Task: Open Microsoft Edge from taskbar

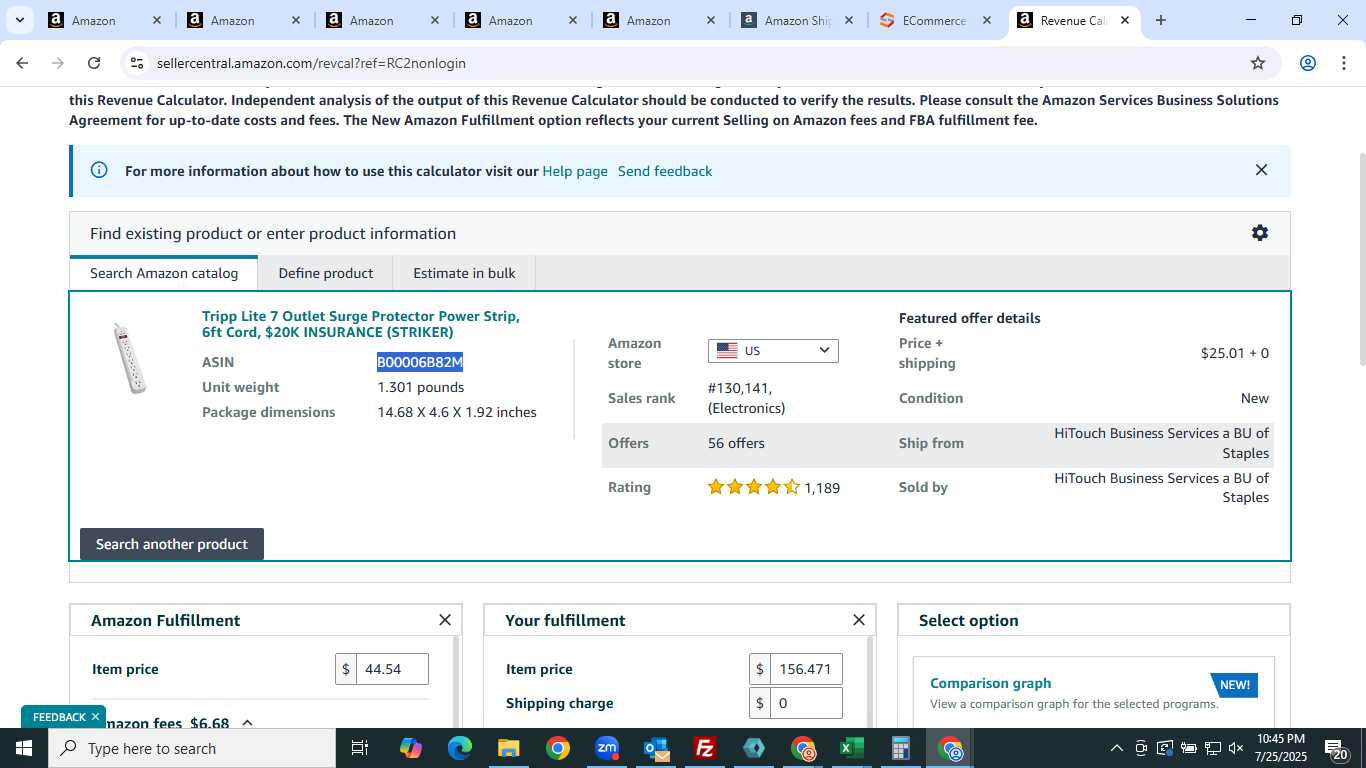Action: point(459,748)
